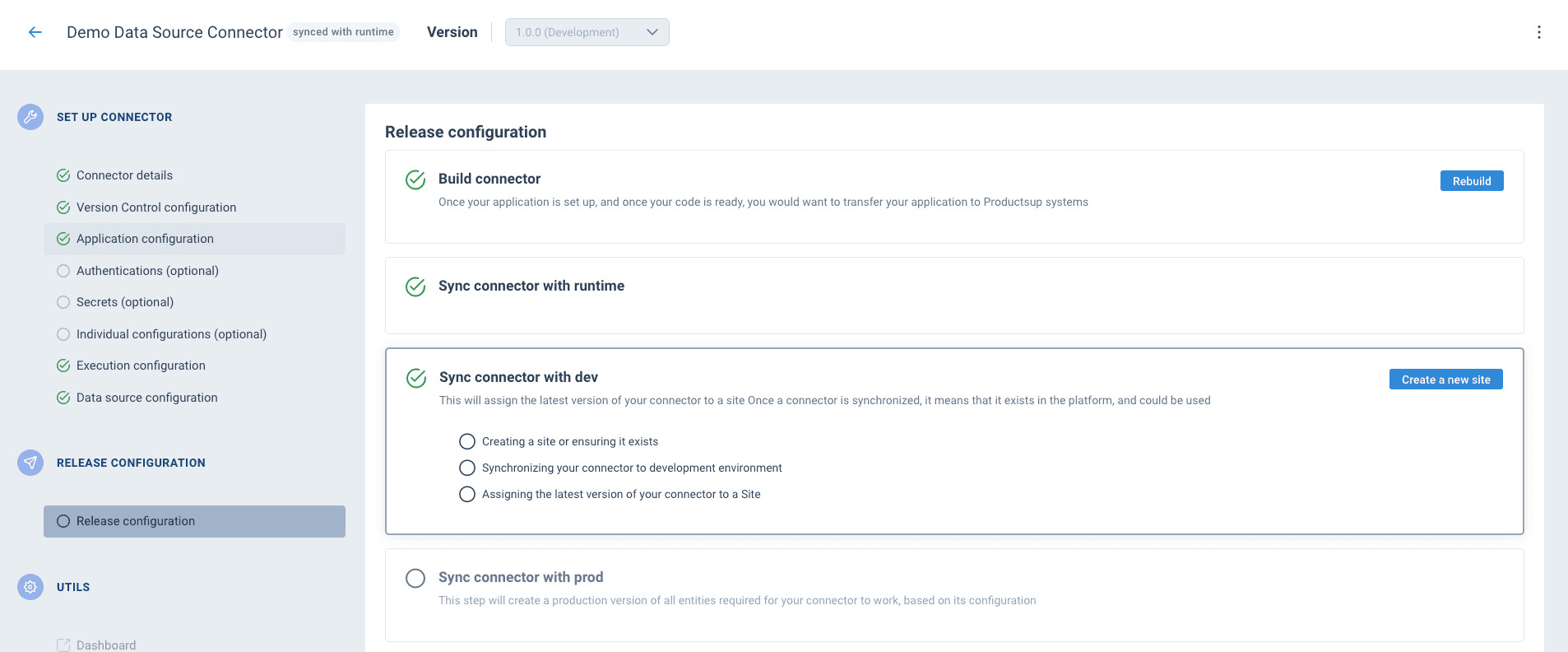Open the three-dot more options menu
This screenshot has height=652, width=1568.
(x=1538, y=32)
